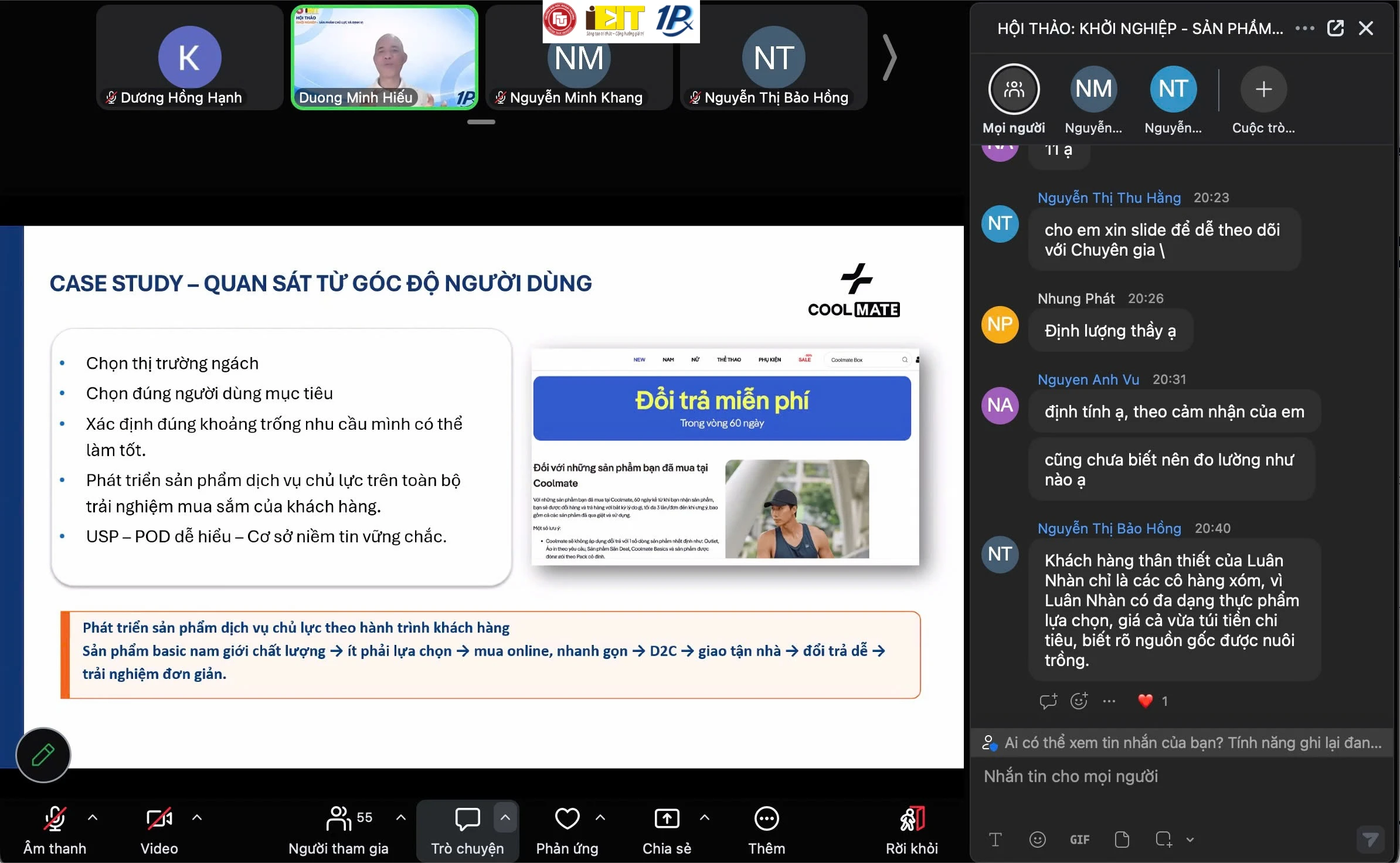Expand the audio options arrow

pyautogui.click(x=93, y=817)
